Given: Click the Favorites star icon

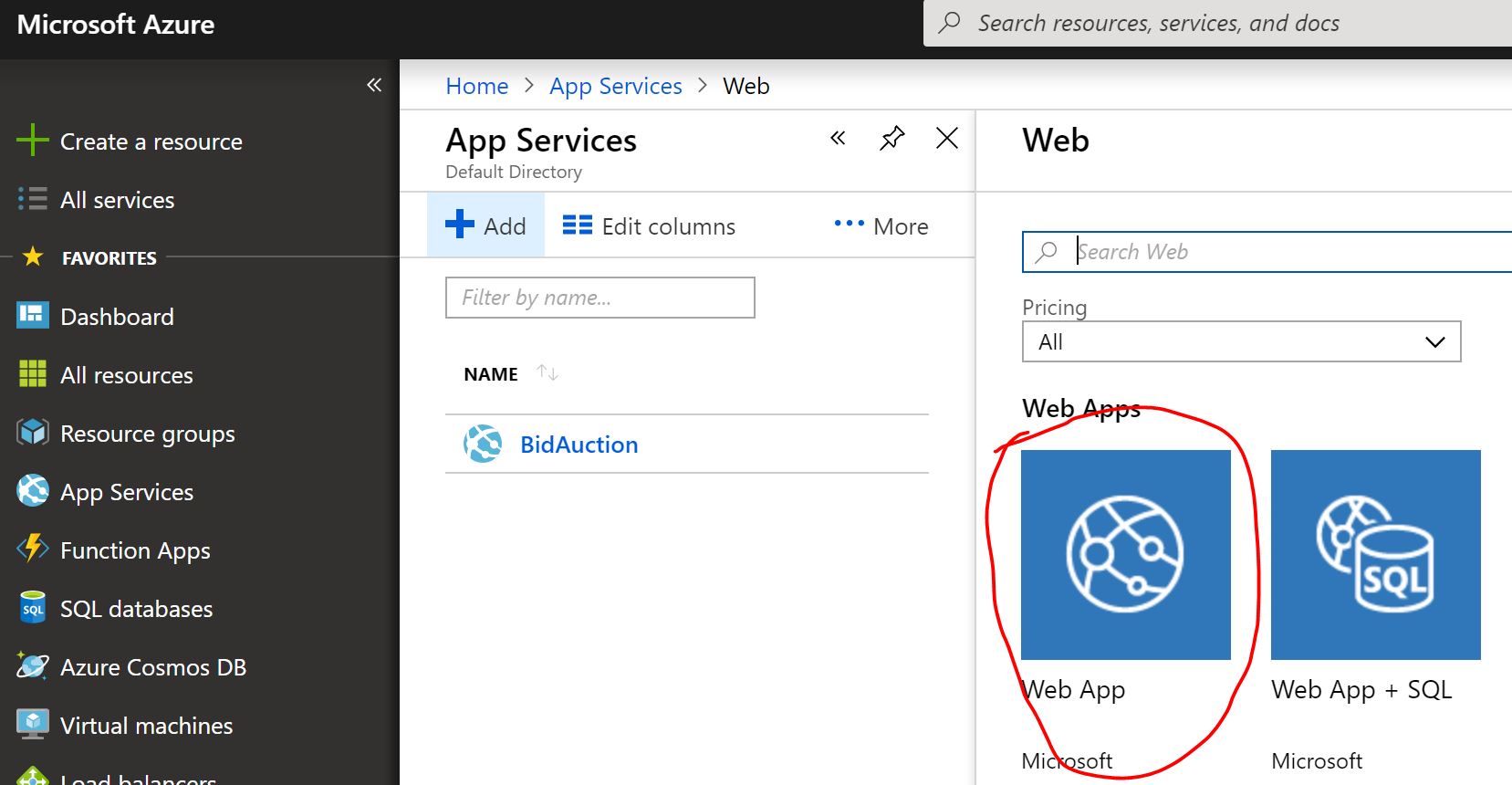Looking at the screenshot, I should 33,256.
